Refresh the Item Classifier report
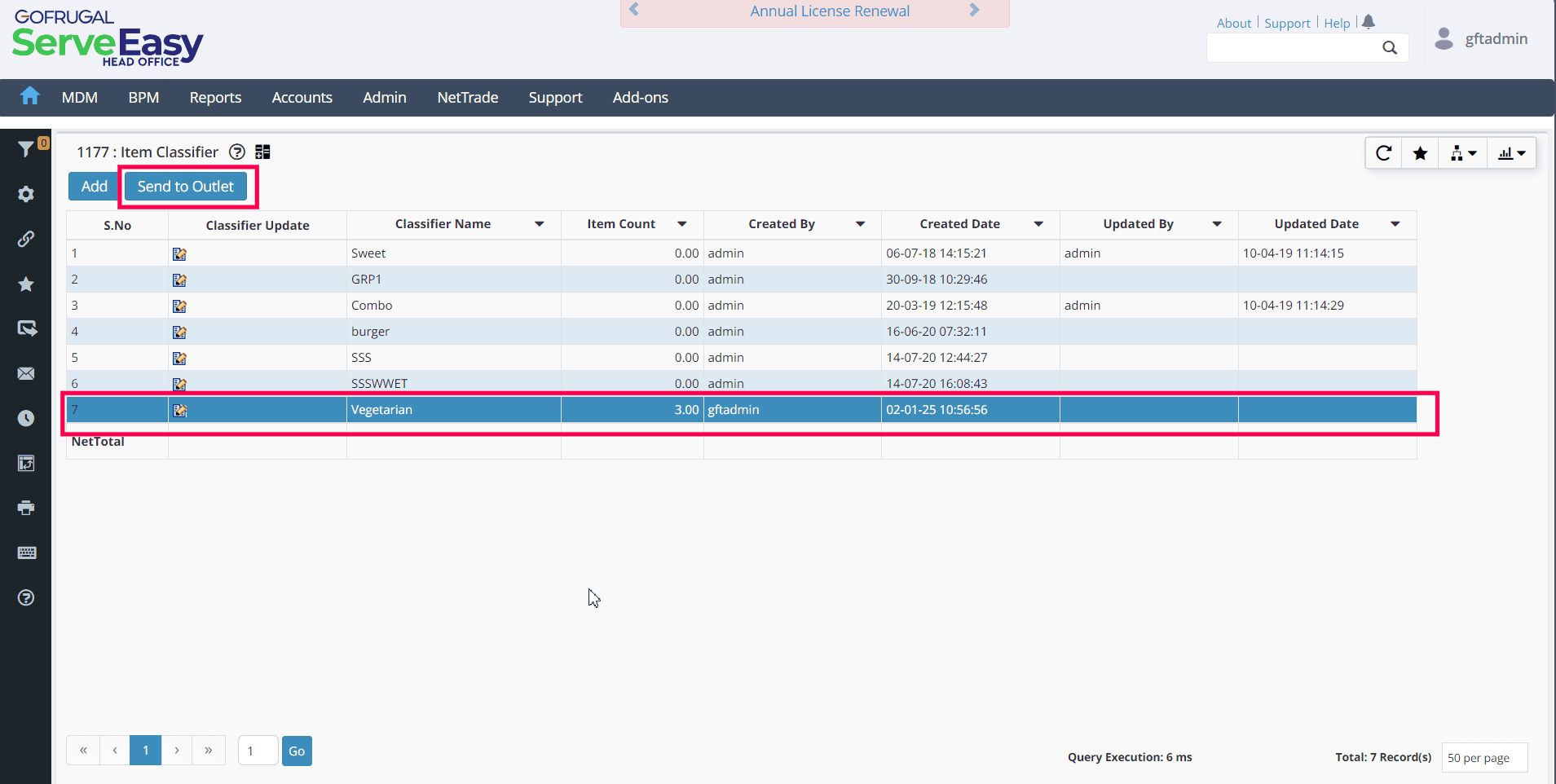Image resolution: width=1556 pixels, height=784 pixels. (x=1383, y=152)
